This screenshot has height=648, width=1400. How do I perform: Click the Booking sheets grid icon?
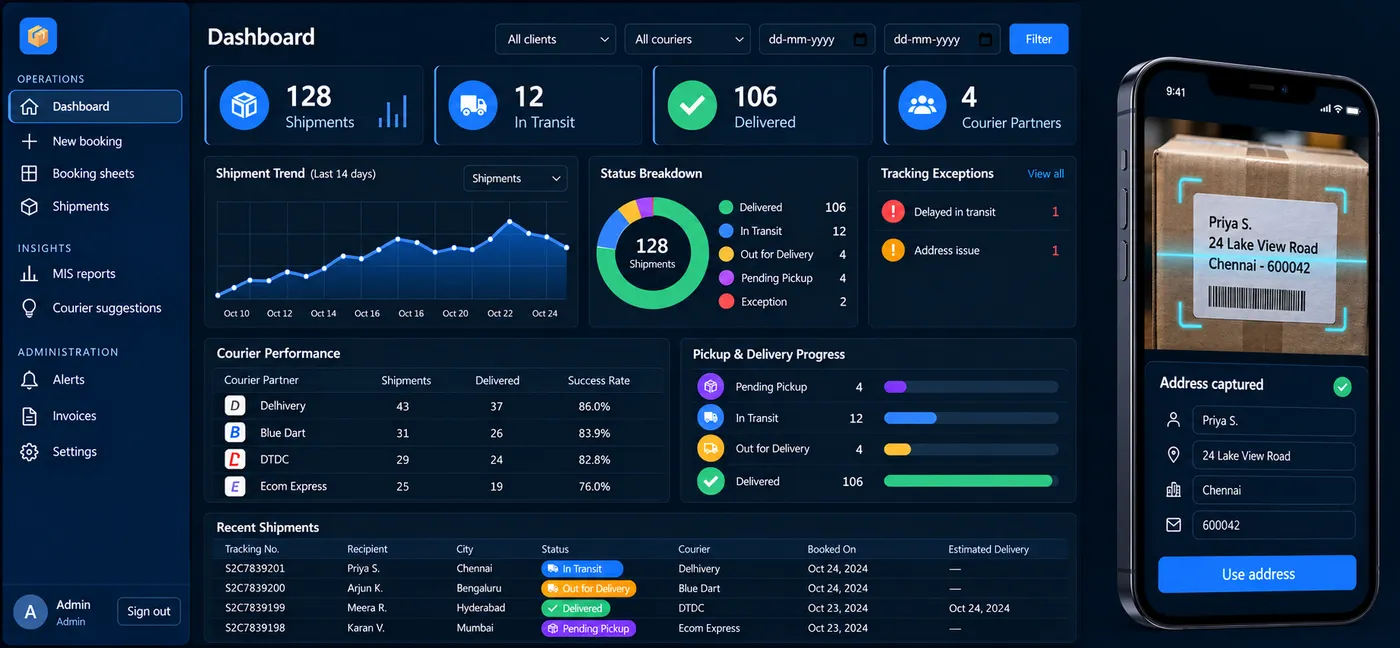[29, 174]
